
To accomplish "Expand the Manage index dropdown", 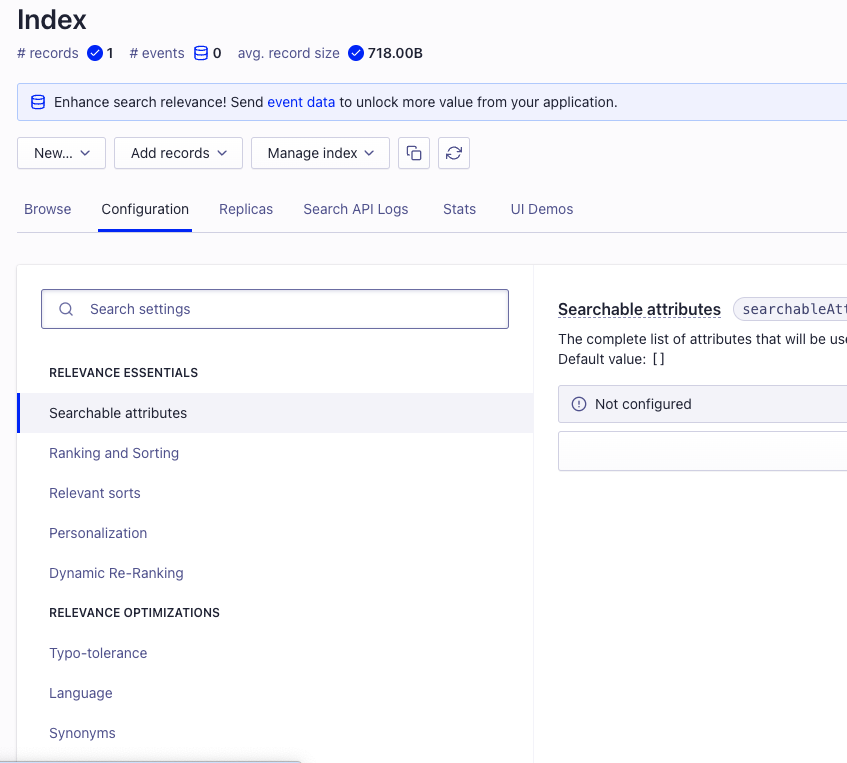I will 320,153.
